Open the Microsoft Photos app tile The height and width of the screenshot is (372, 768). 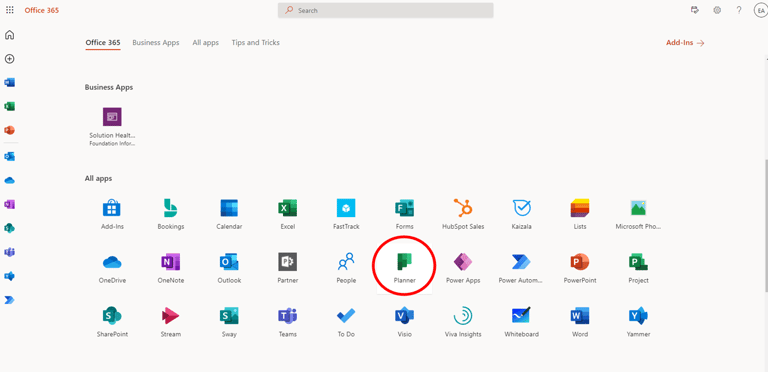[x=638, y=214]
